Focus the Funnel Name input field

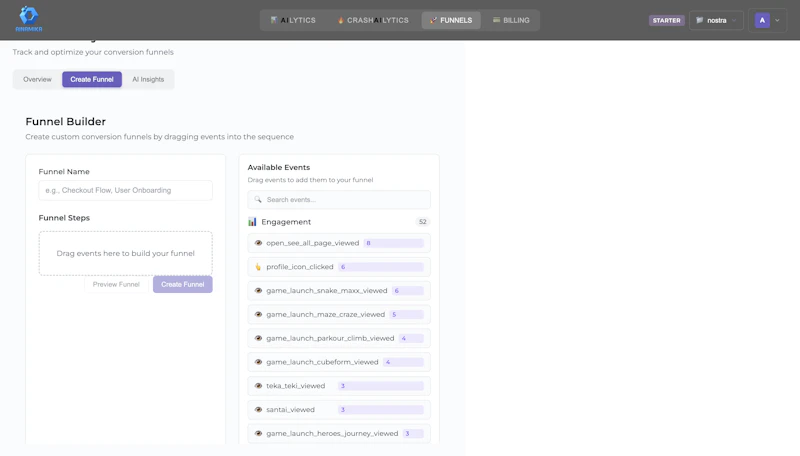pos(126,190)
